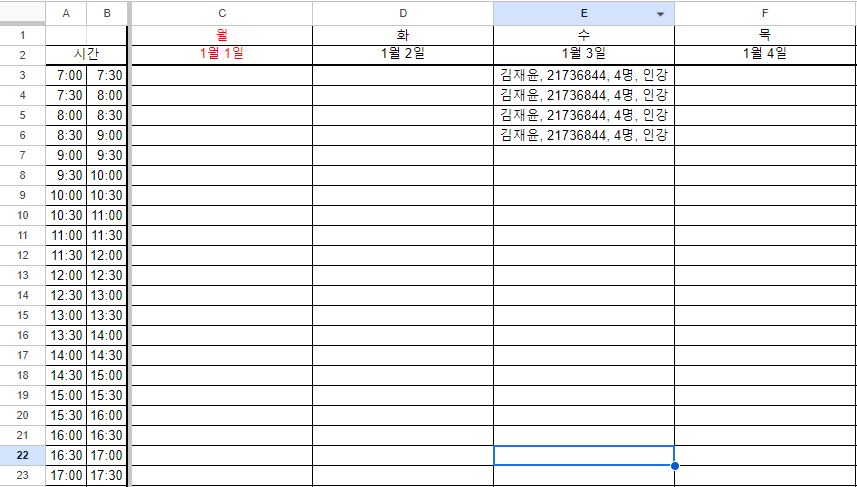Click the empty active cell in row 22
The width and height of the screenshot is (857, 487).
[x=583, y=455]
